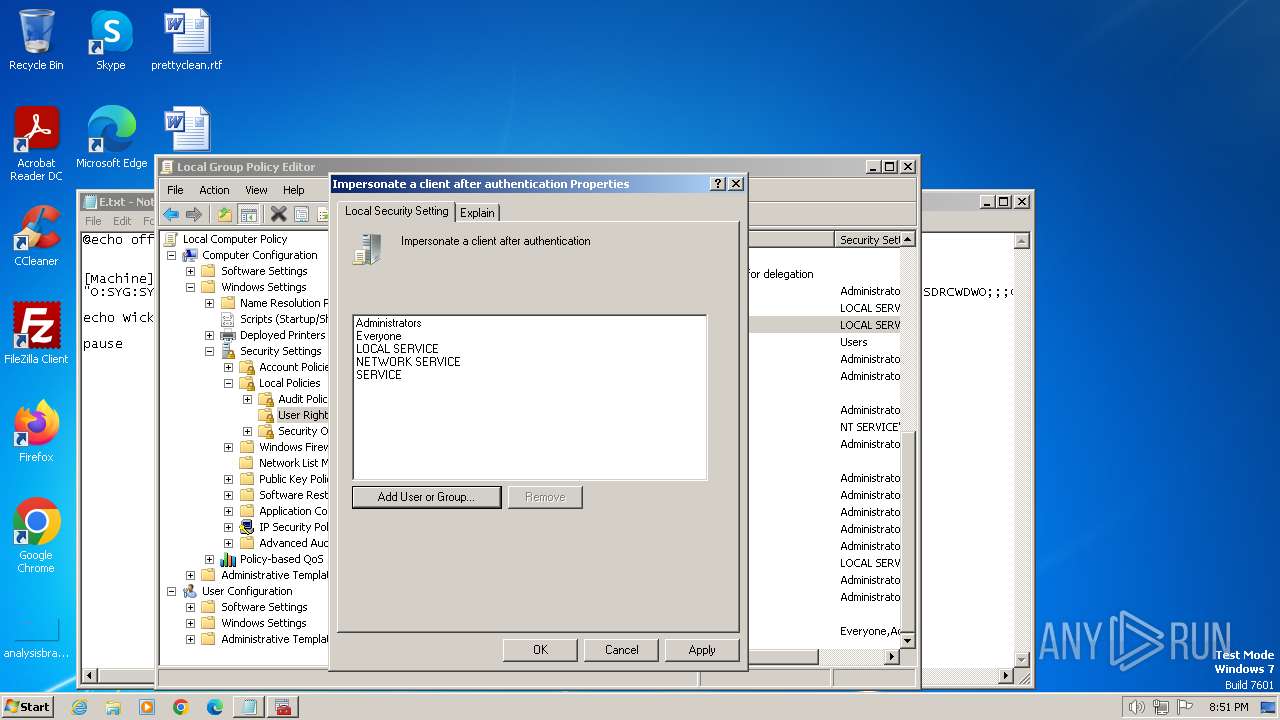Open Google Chrome desktop shortcut
This screenshot has height=720, width=1280.
coord(36,536)
